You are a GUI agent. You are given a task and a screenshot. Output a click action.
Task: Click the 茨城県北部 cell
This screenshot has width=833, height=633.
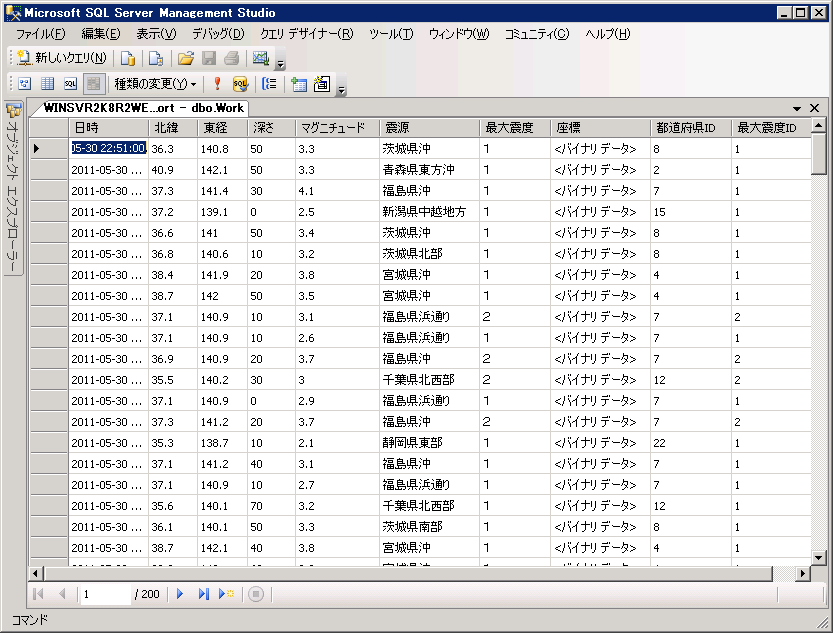click(x=429, y=253)
